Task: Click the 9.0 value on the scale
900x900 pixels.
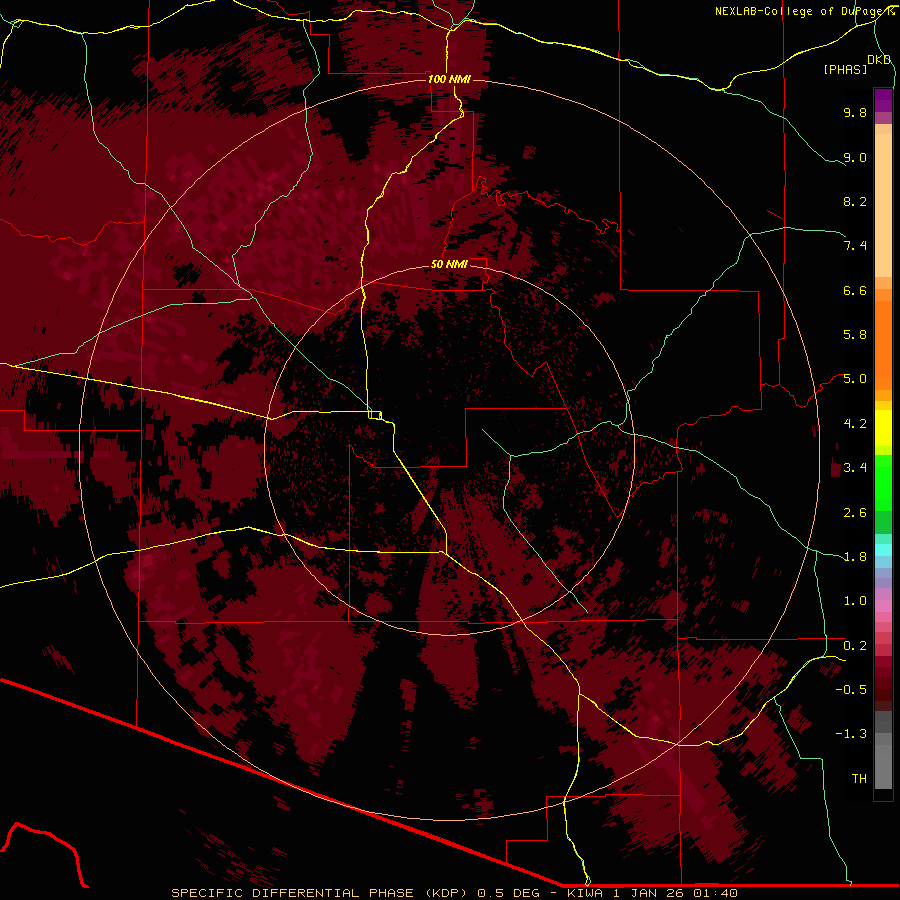Action: pyautogui.click(x=855, y=157)
